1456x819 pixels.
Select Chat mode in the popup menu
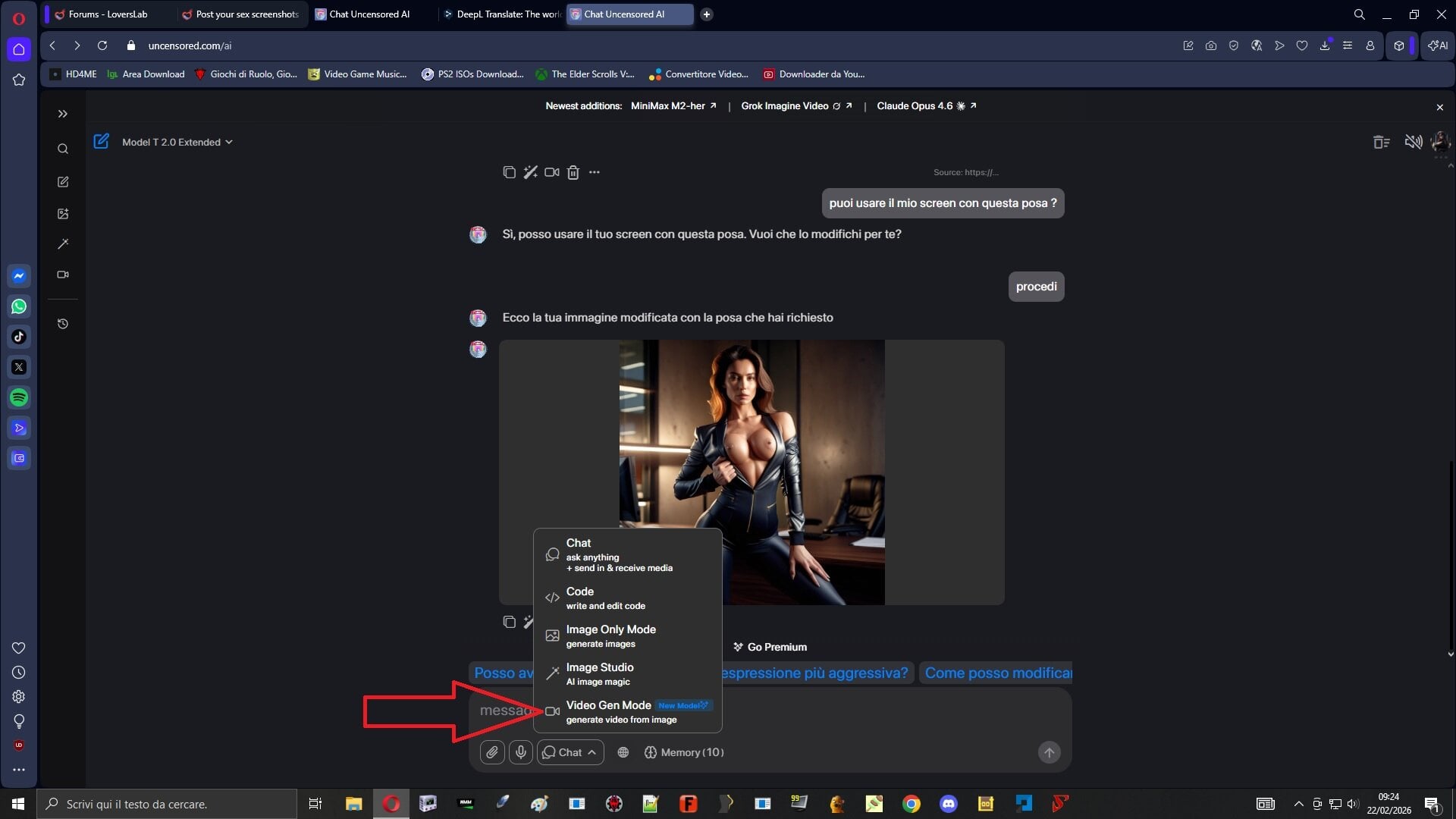[x=628, y=555]
